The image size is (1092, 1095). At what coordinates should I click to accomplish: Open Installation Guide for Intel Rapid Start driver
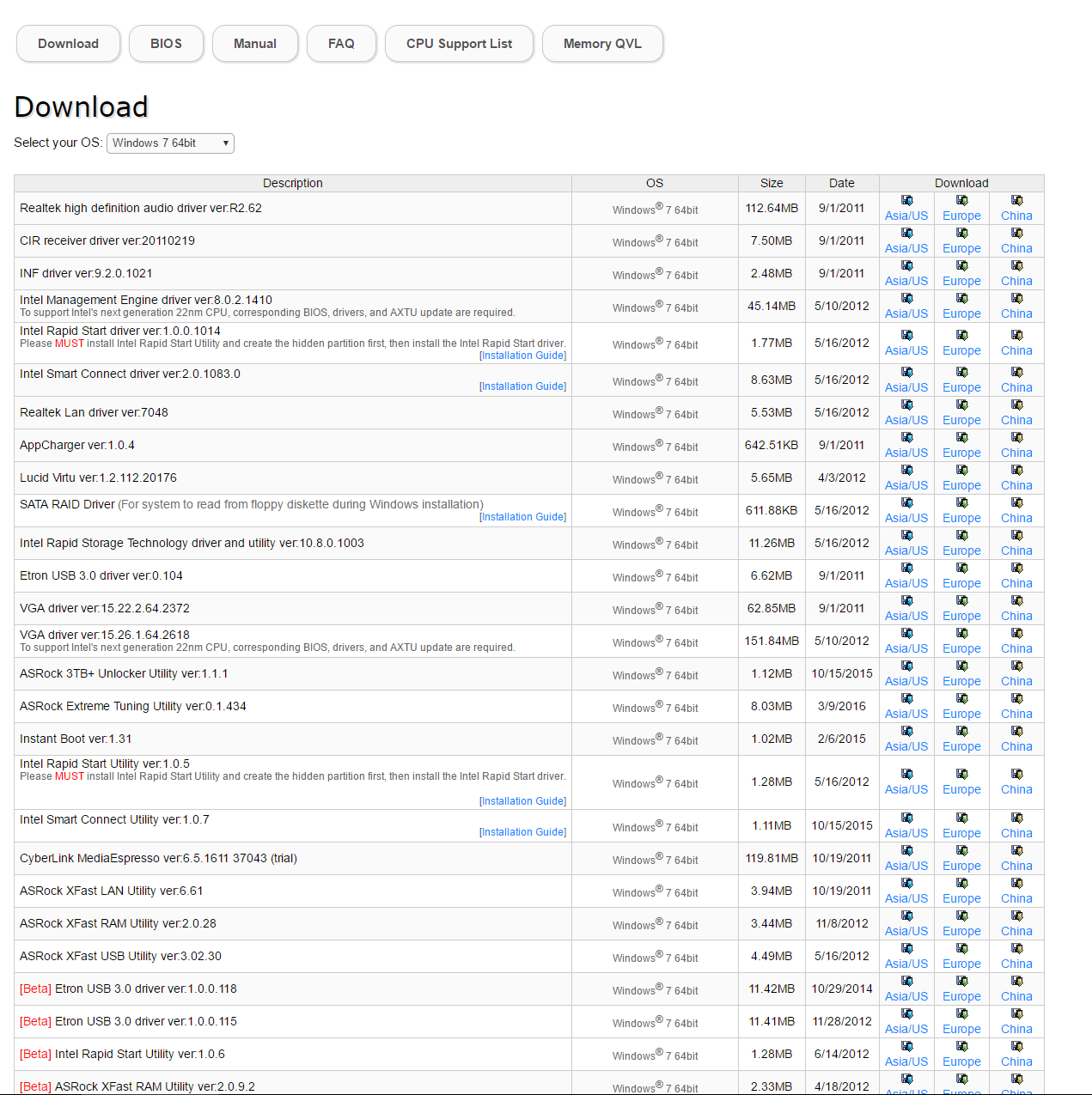pos(523,356)
